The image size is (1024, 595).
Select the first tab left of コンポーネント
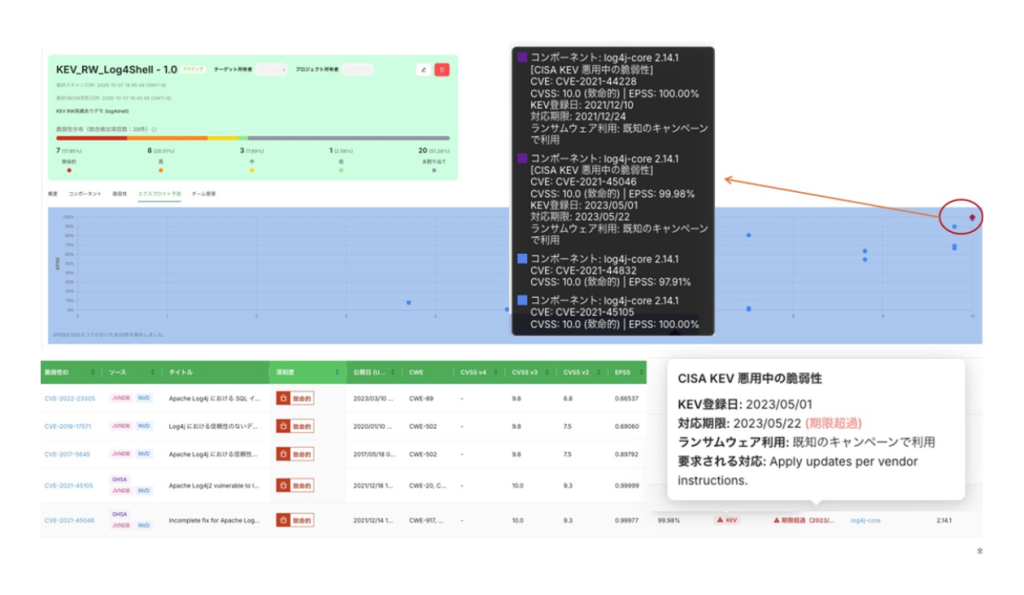click(53, 194)
